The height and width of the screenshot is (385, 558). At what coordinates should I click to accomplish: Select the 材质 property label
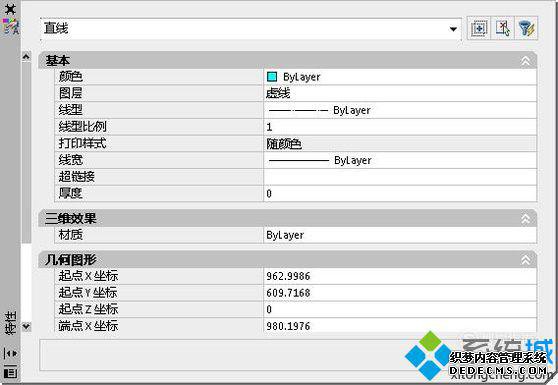(x=70, y=235)
